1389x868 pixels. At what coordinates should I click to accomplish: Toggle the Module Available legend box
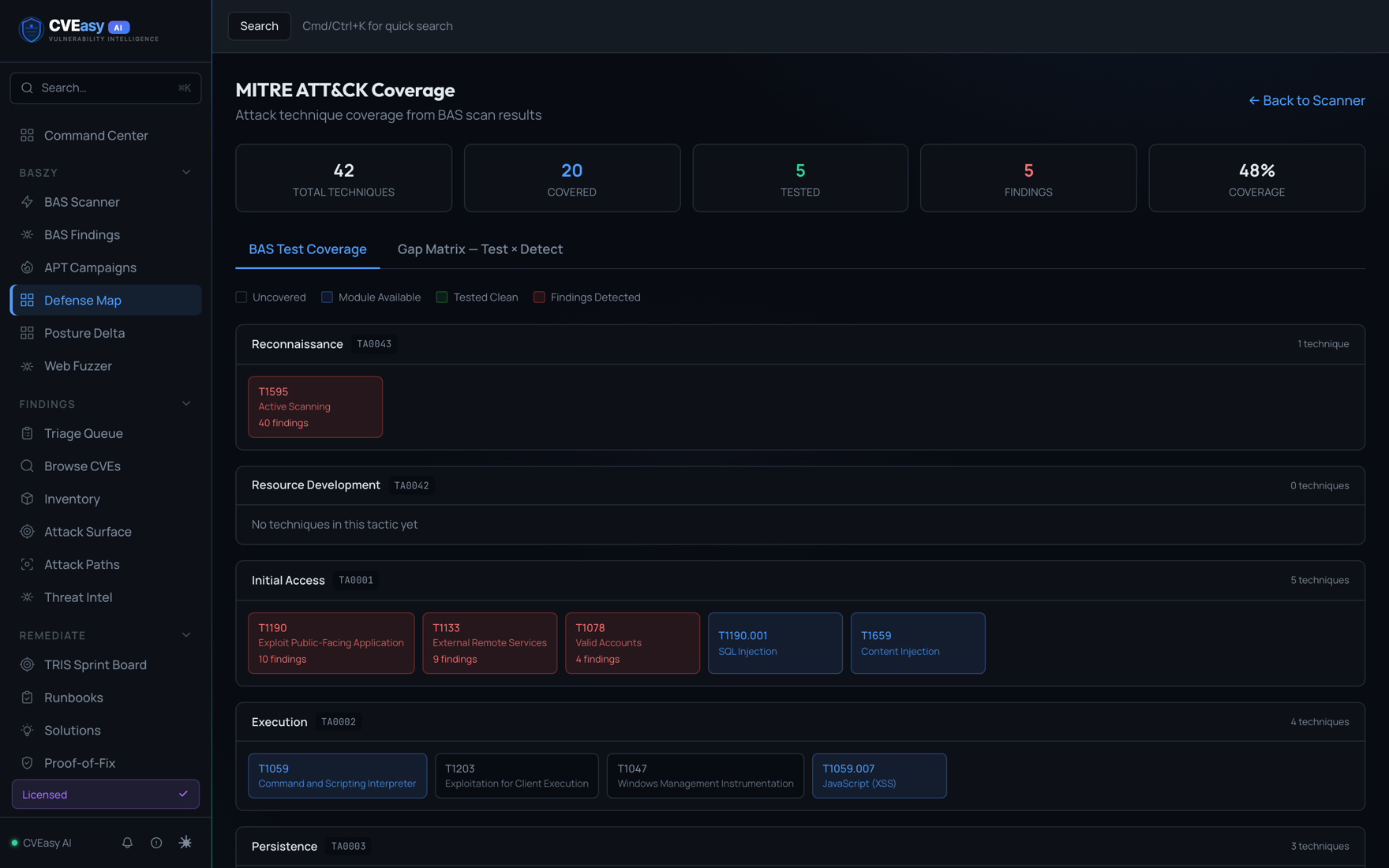[x=327, y=297]
